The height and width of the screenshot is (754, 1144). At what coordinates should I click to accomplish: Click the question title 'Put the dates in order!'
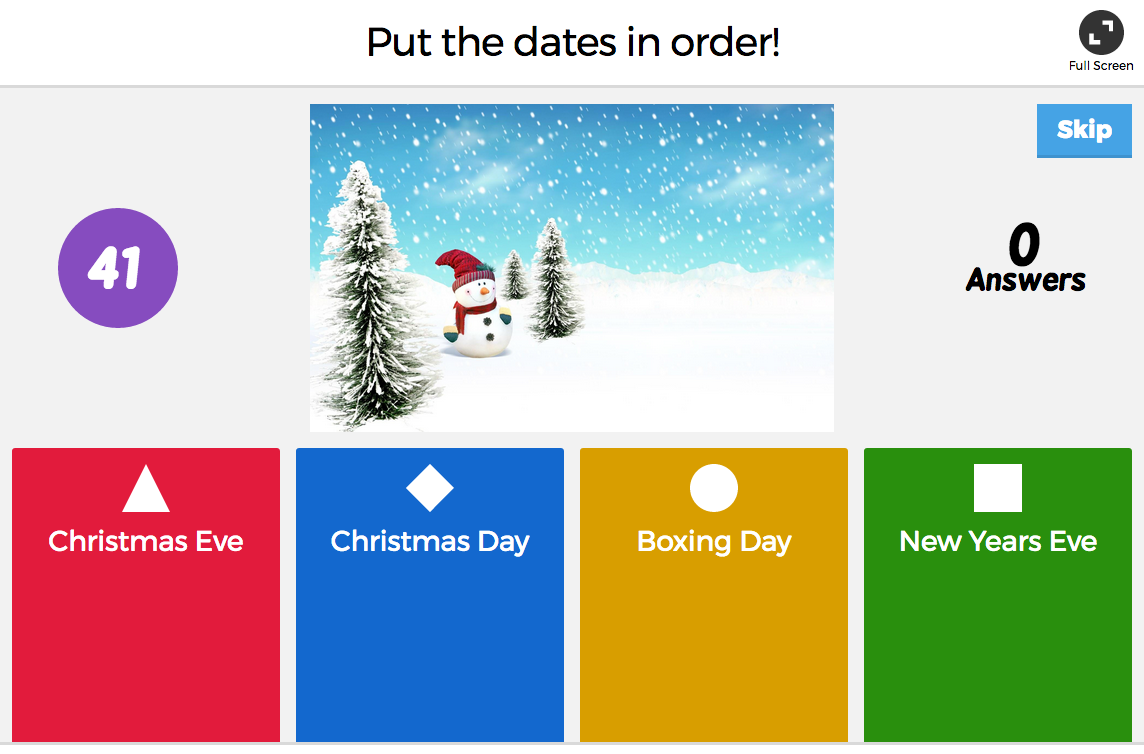click(x=571, y=42)
